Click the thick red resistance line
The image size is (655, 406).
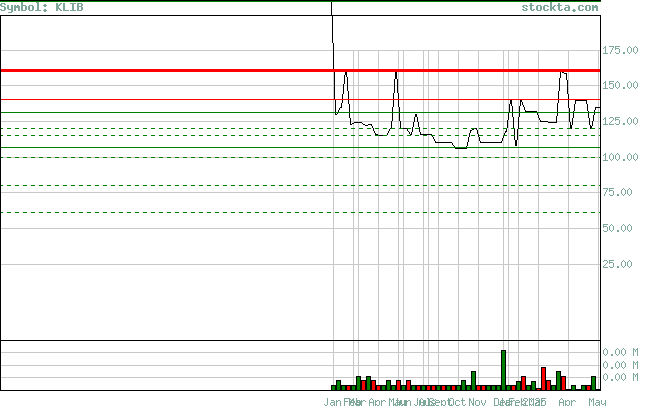[x=300, y=71]
